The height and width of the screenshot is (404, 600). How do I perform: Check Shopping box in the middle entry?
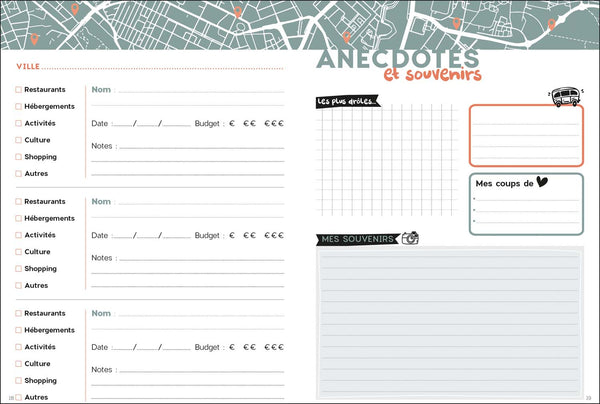(18, 269)
